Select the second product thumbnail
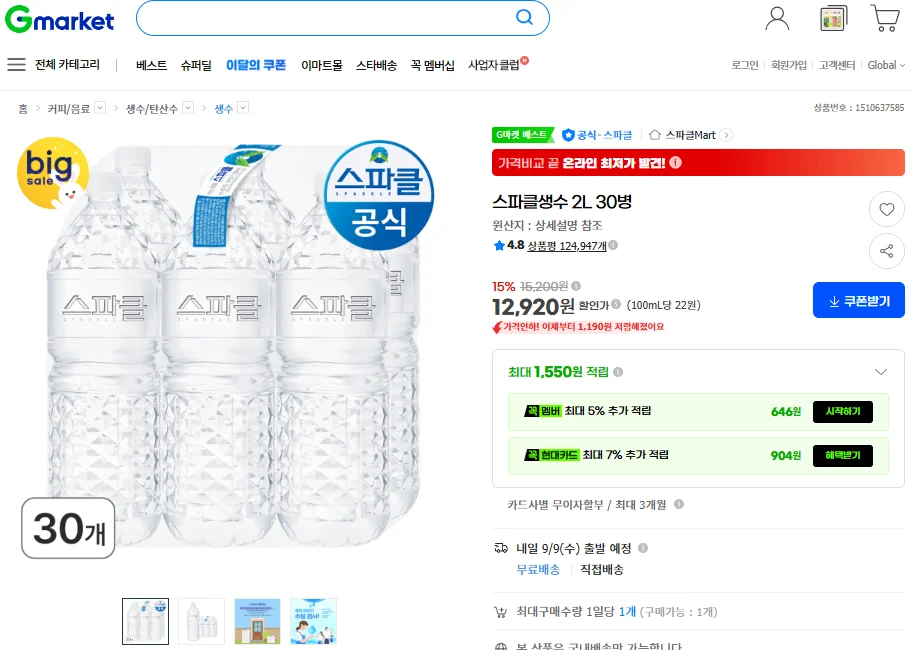 click(x=201, y=621)
